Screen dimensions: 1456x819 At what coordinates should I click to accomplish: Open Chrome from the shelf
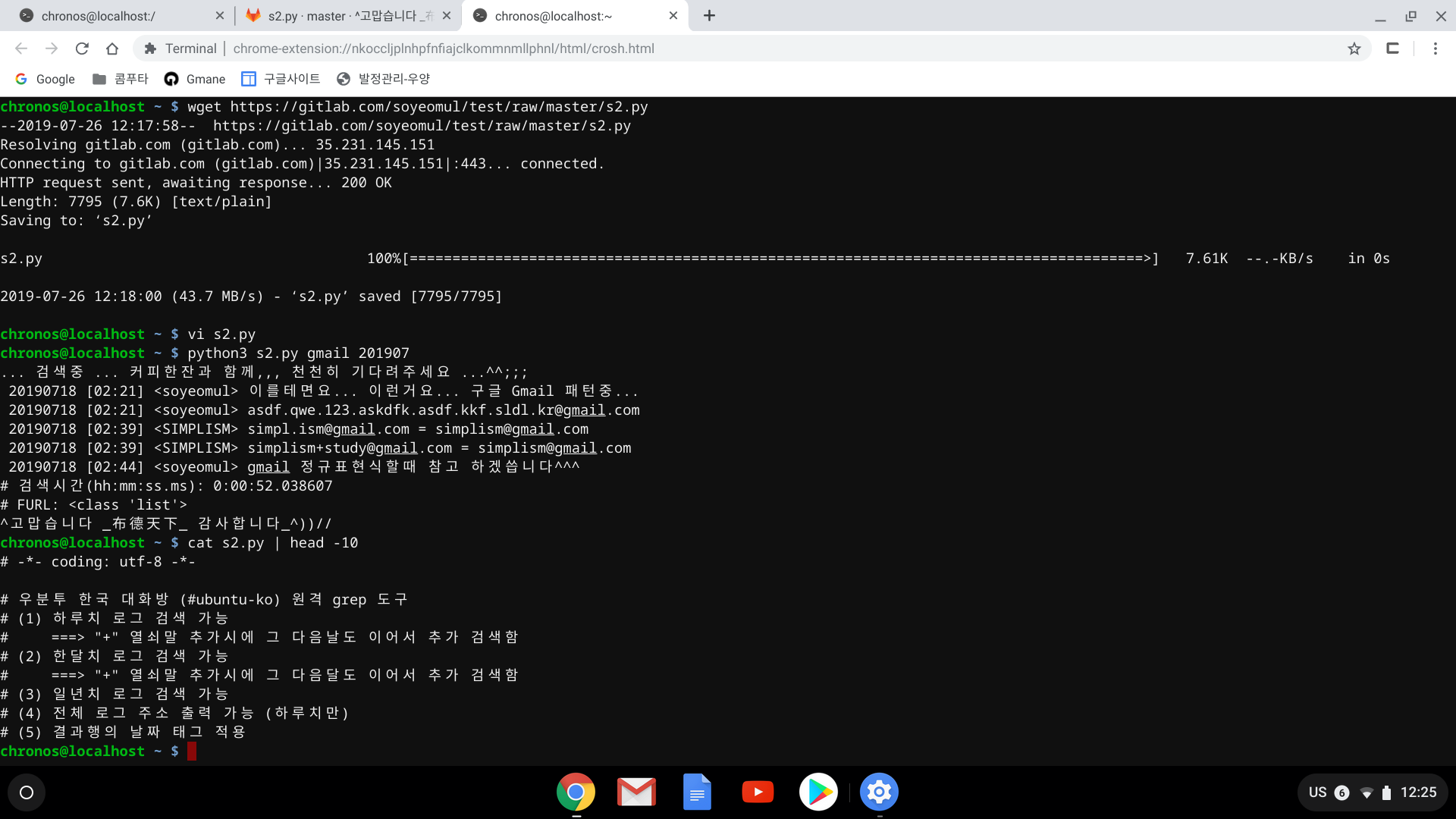tap(576, 792)
